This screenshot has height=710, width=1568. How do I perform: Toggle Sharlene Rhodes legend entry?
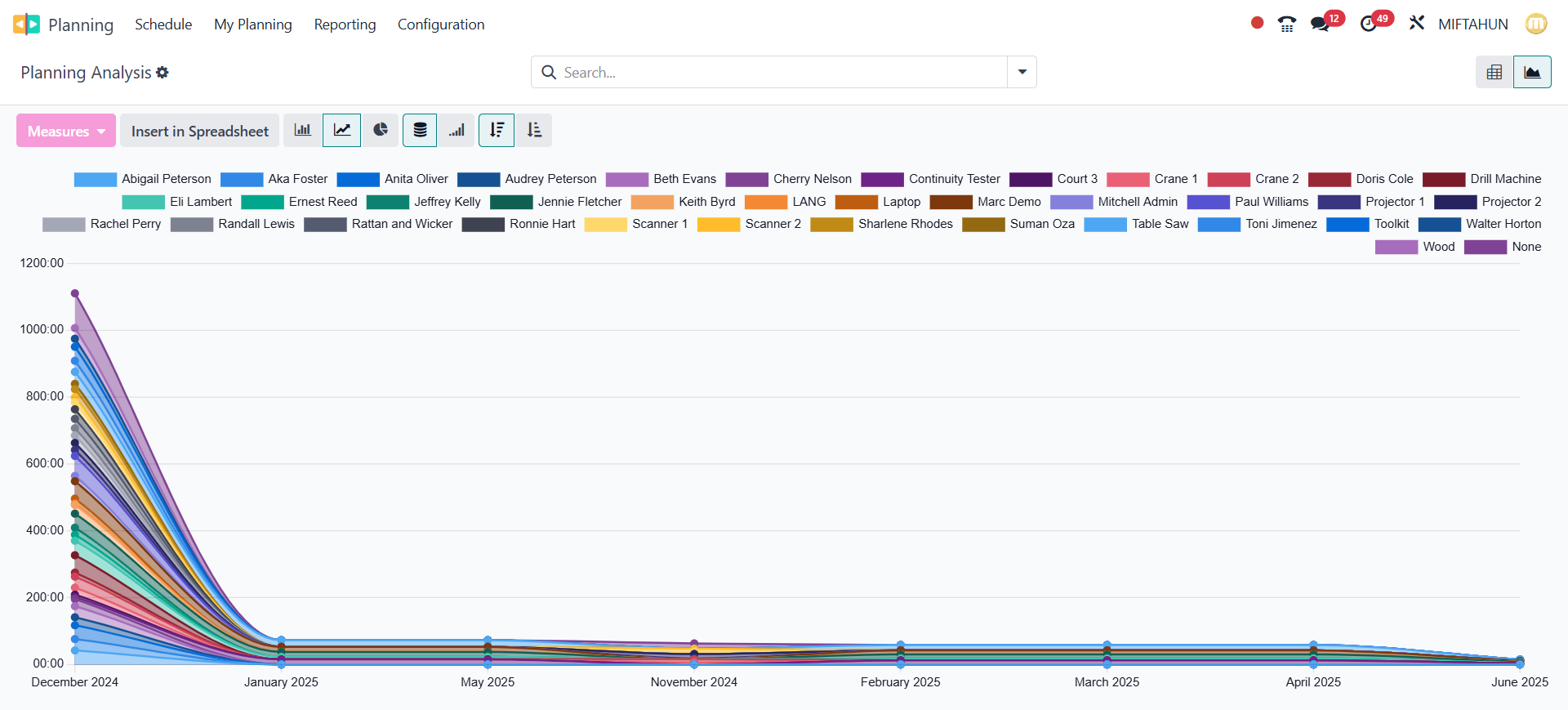[881, 224]
